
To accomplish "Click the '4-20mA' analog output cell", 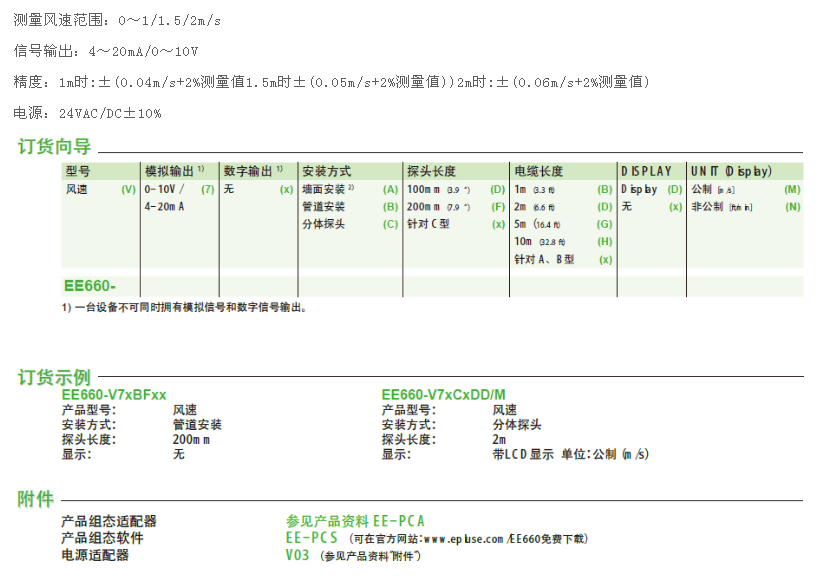I will (164, 207).
